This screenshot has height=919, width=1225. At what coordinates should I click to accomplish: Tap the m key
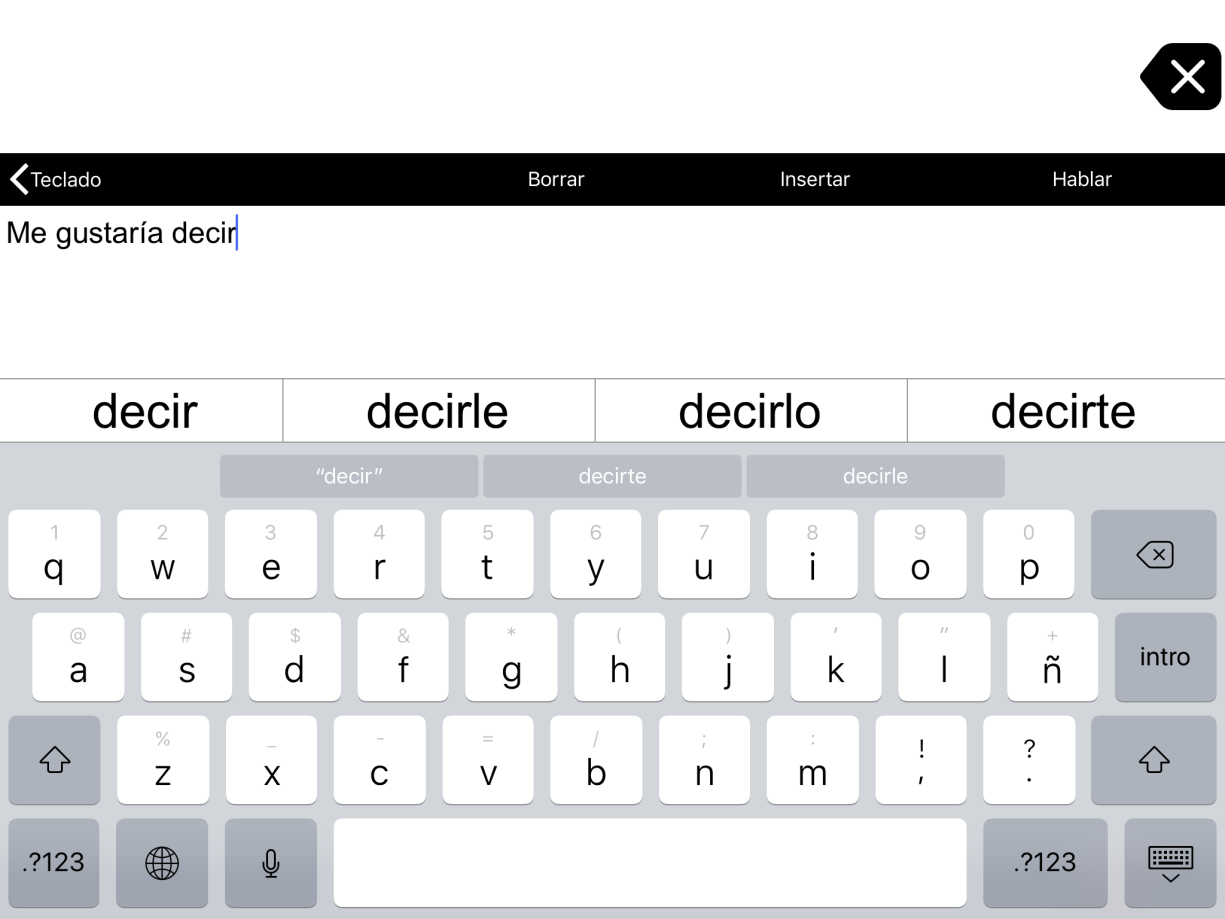[x=812, y=760]
